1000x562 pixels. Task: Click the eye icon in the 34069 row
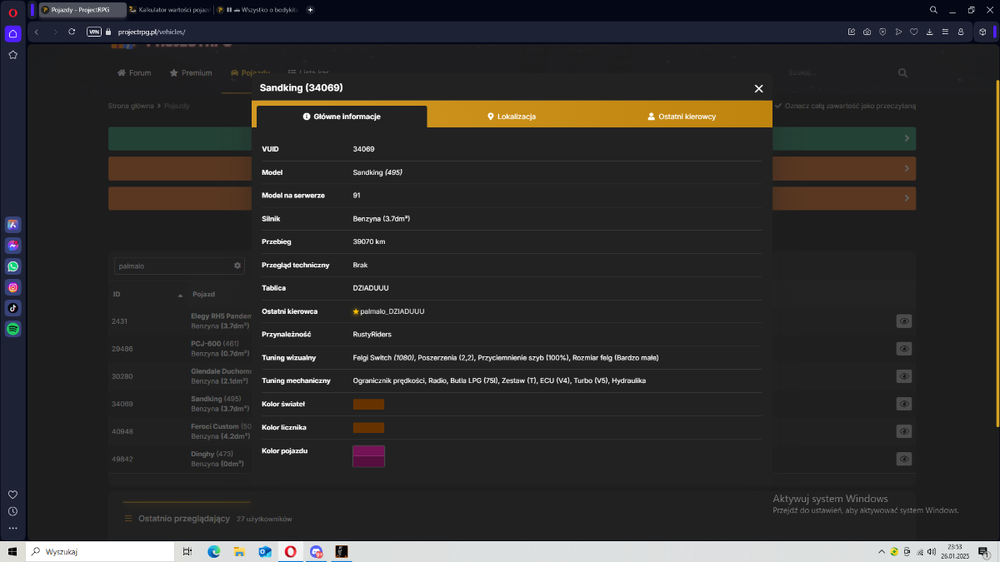pos(904,404)
